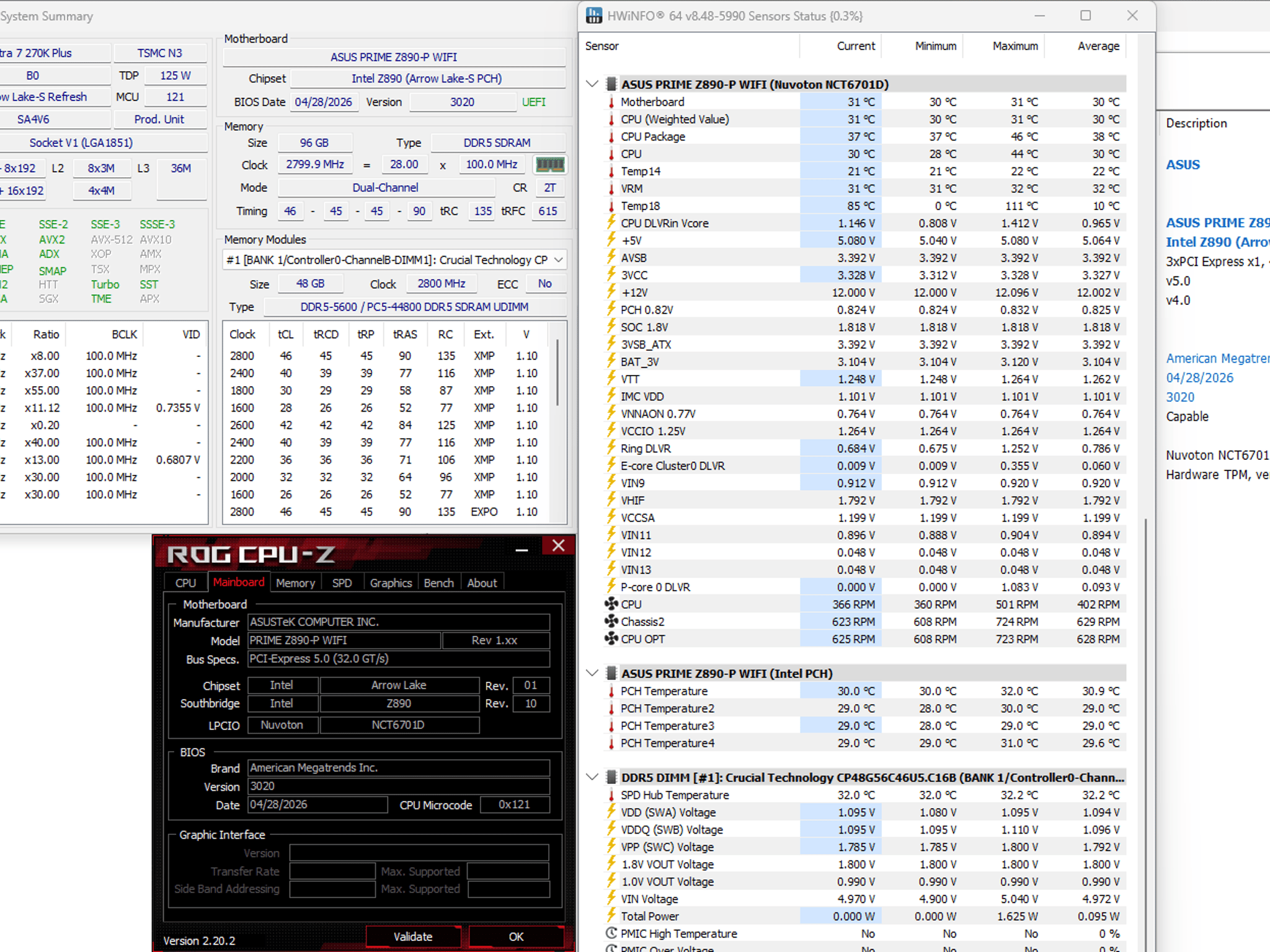Select the Mainboard tab in ROG CPU-Z
This screenshot has height=952, width=1270.
pyautogui.click(x=238, y=582)
